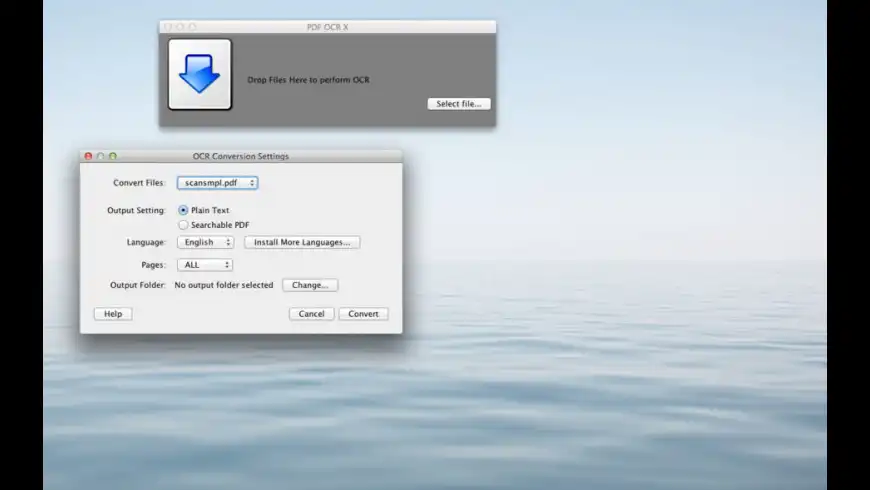Zoom the OCR Conversion Settings window
870x490 pixels.
113,156
